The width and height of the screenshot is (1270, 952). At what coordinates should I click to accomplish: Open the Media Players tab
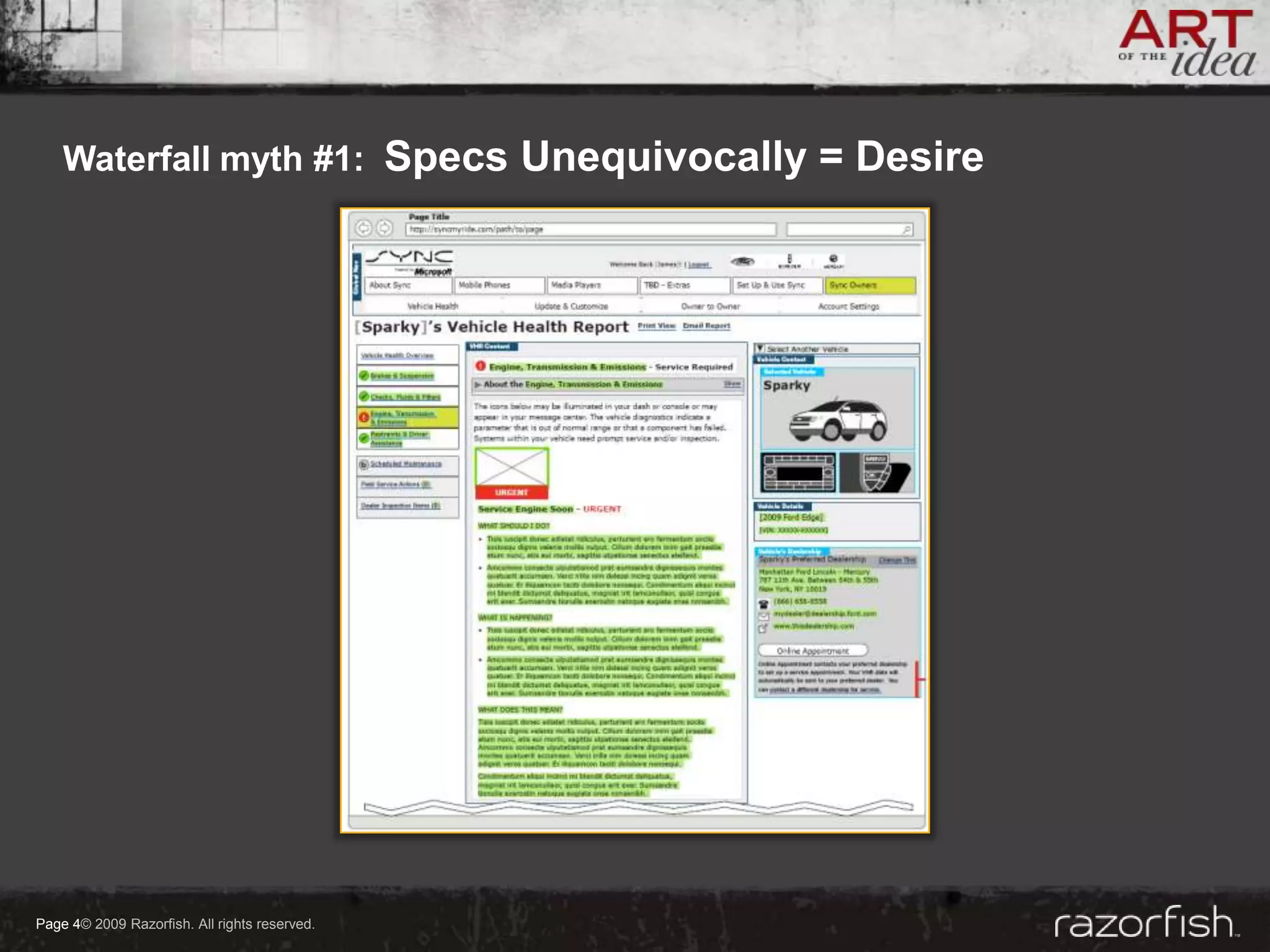click(x=592, y=285)
